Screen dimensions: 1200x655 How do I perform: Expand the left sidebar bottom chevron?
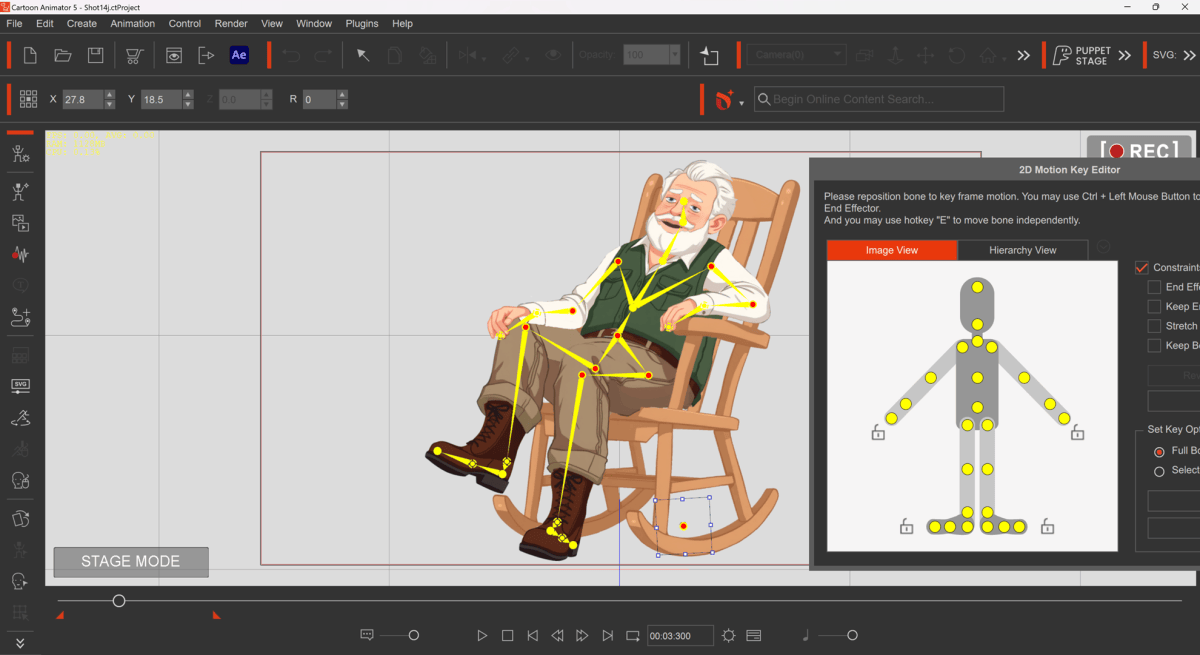pos(19,643)
